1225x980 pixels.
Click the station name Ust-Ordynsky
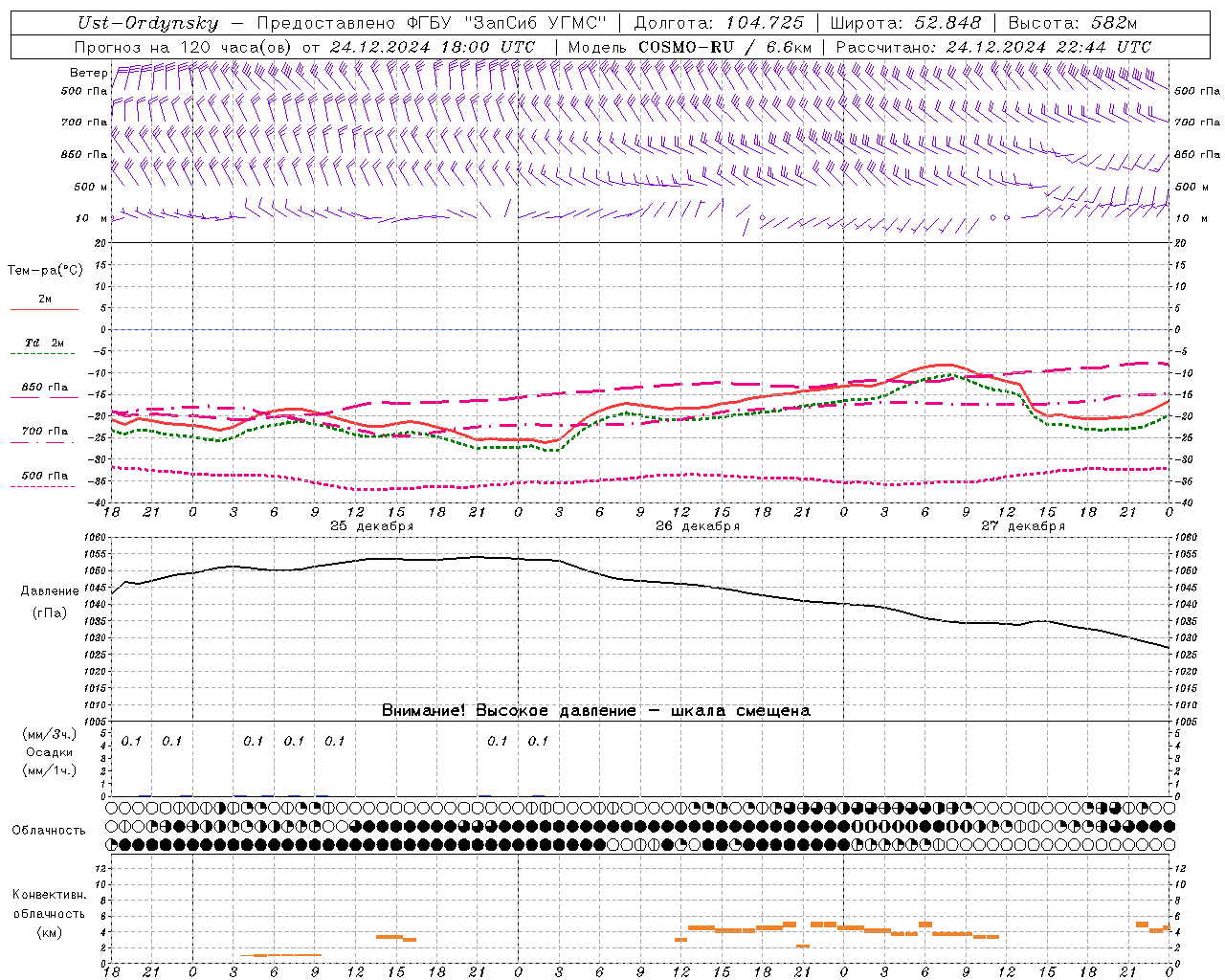pyautogui.click(x=147, y=23)
